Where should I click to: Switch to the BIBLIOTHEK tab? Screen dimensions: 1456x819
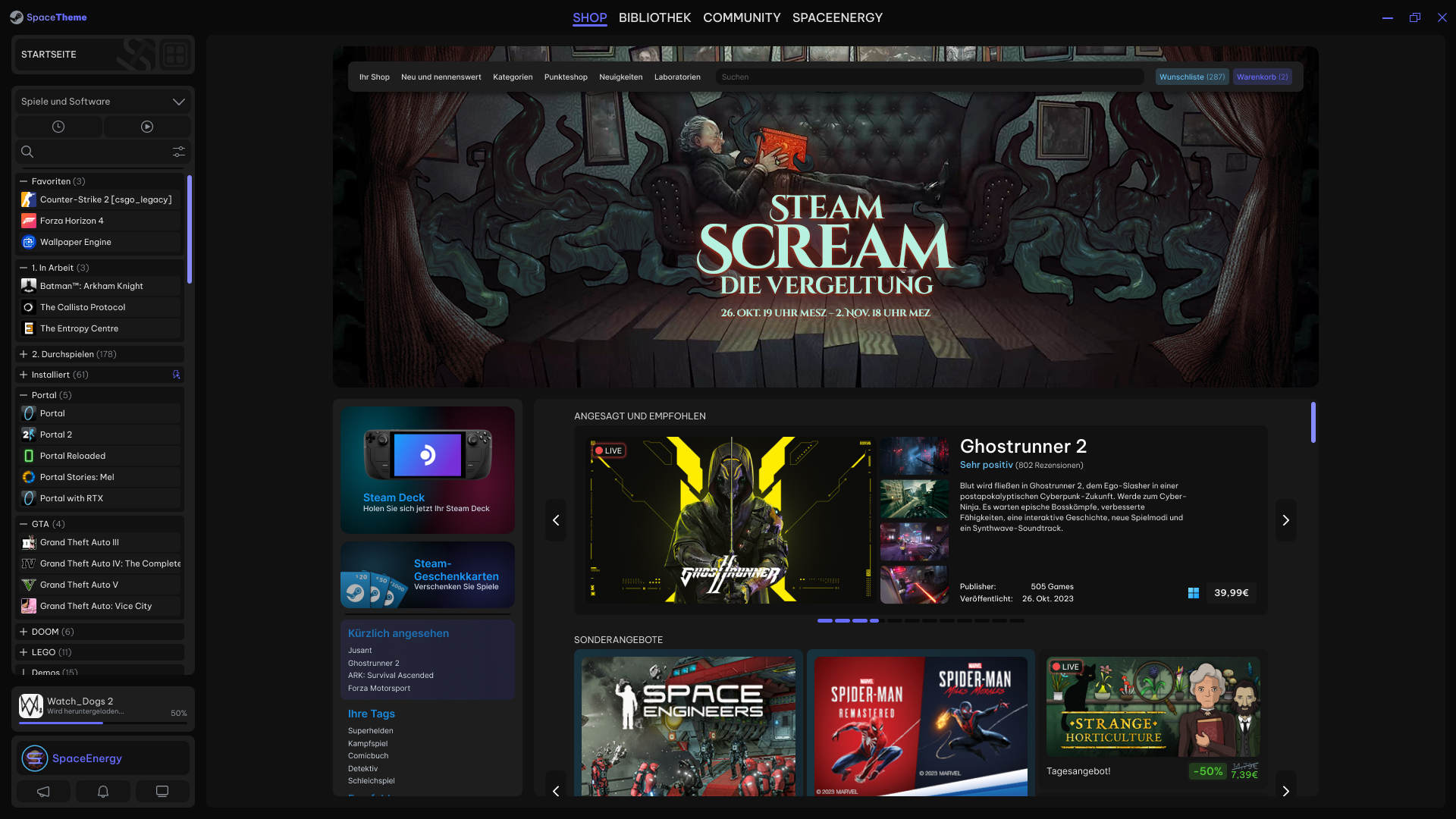point(654,17)
